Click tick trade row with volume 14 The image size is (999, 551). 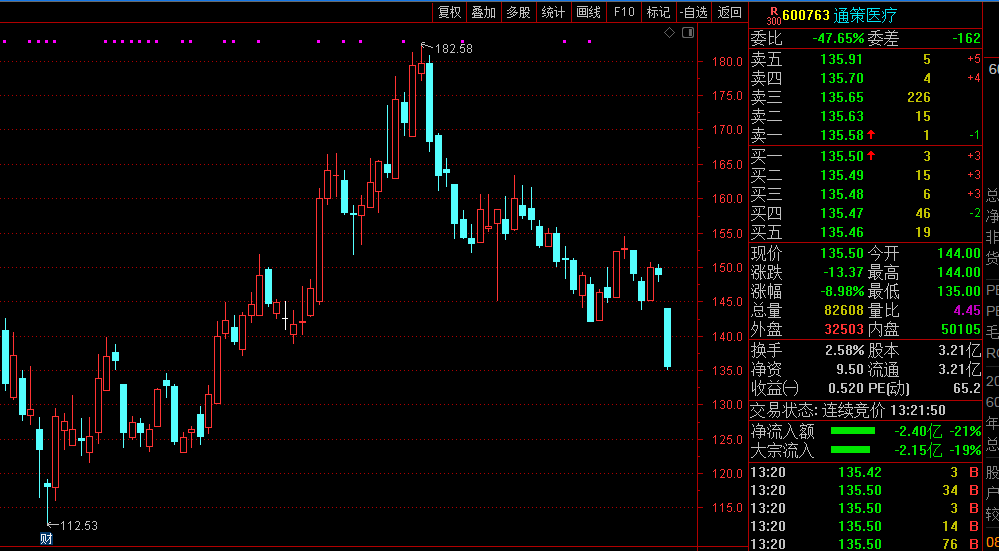click(866, 527)
